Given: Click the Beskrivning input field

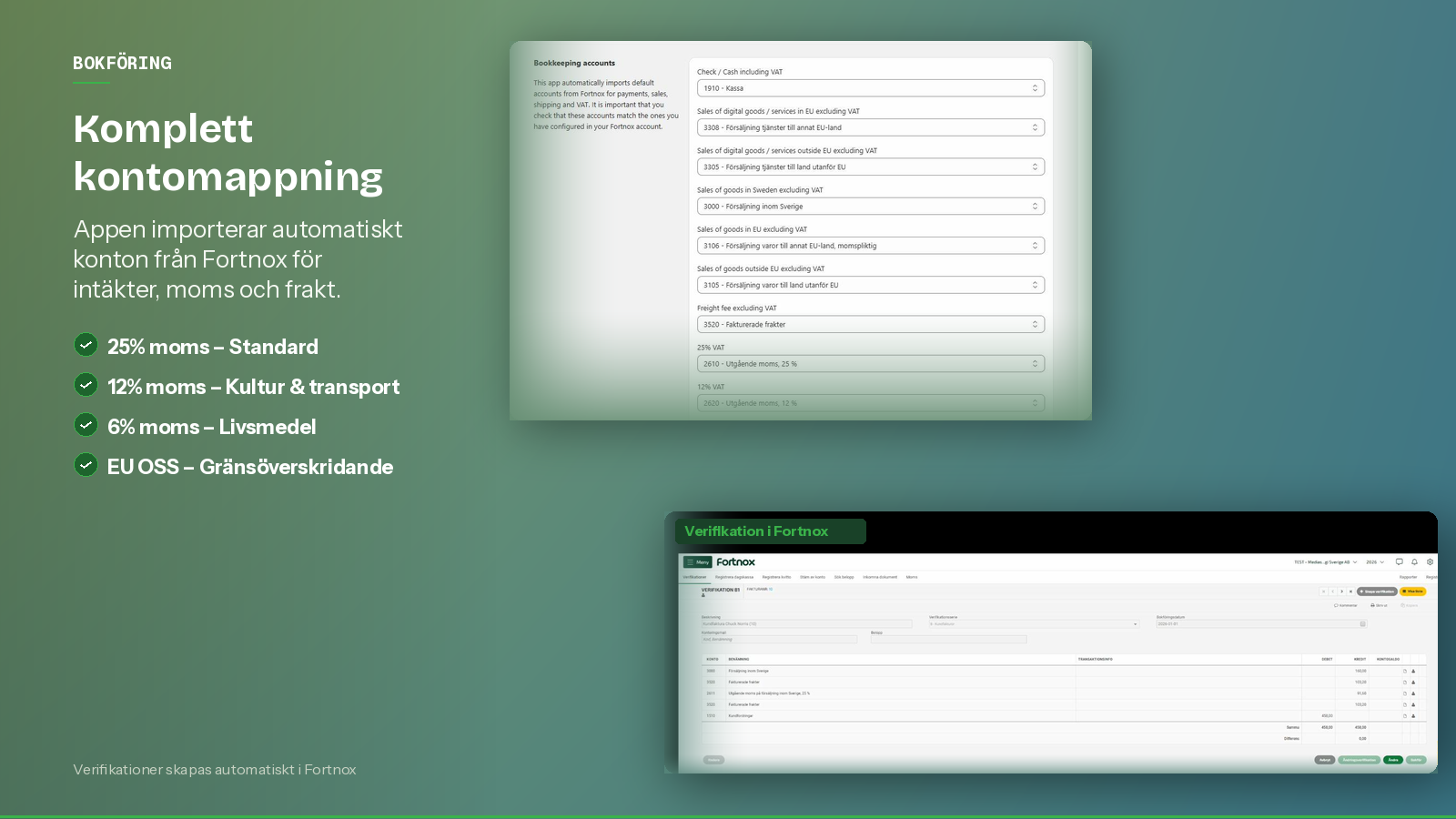Looking at the screenshot, I should (806, 624).
